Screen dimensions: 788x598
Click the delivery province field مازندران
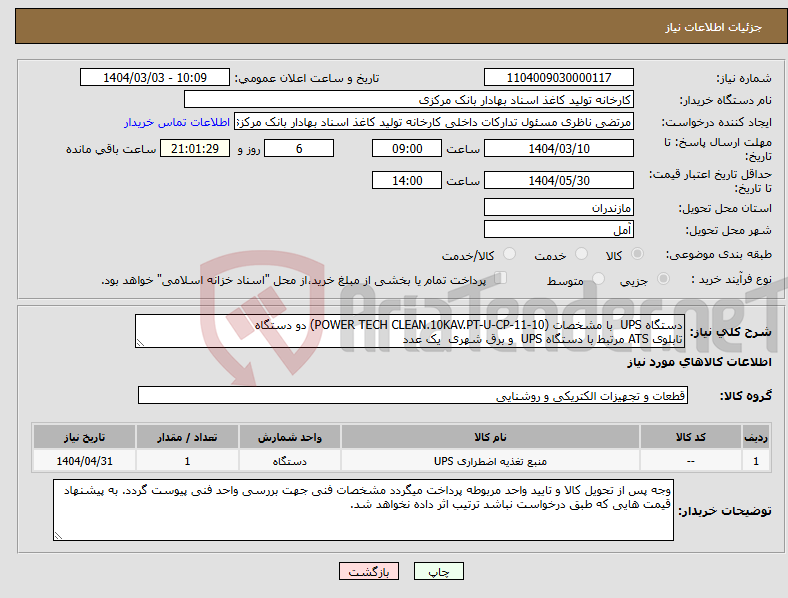coord(559,207)
